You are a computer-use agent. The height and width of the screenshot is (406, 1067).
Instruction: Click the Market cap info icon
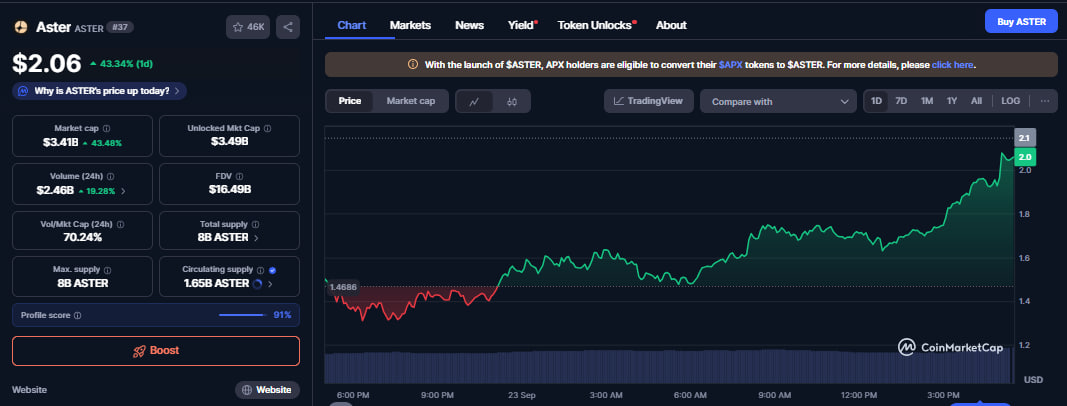pos(107,128)
